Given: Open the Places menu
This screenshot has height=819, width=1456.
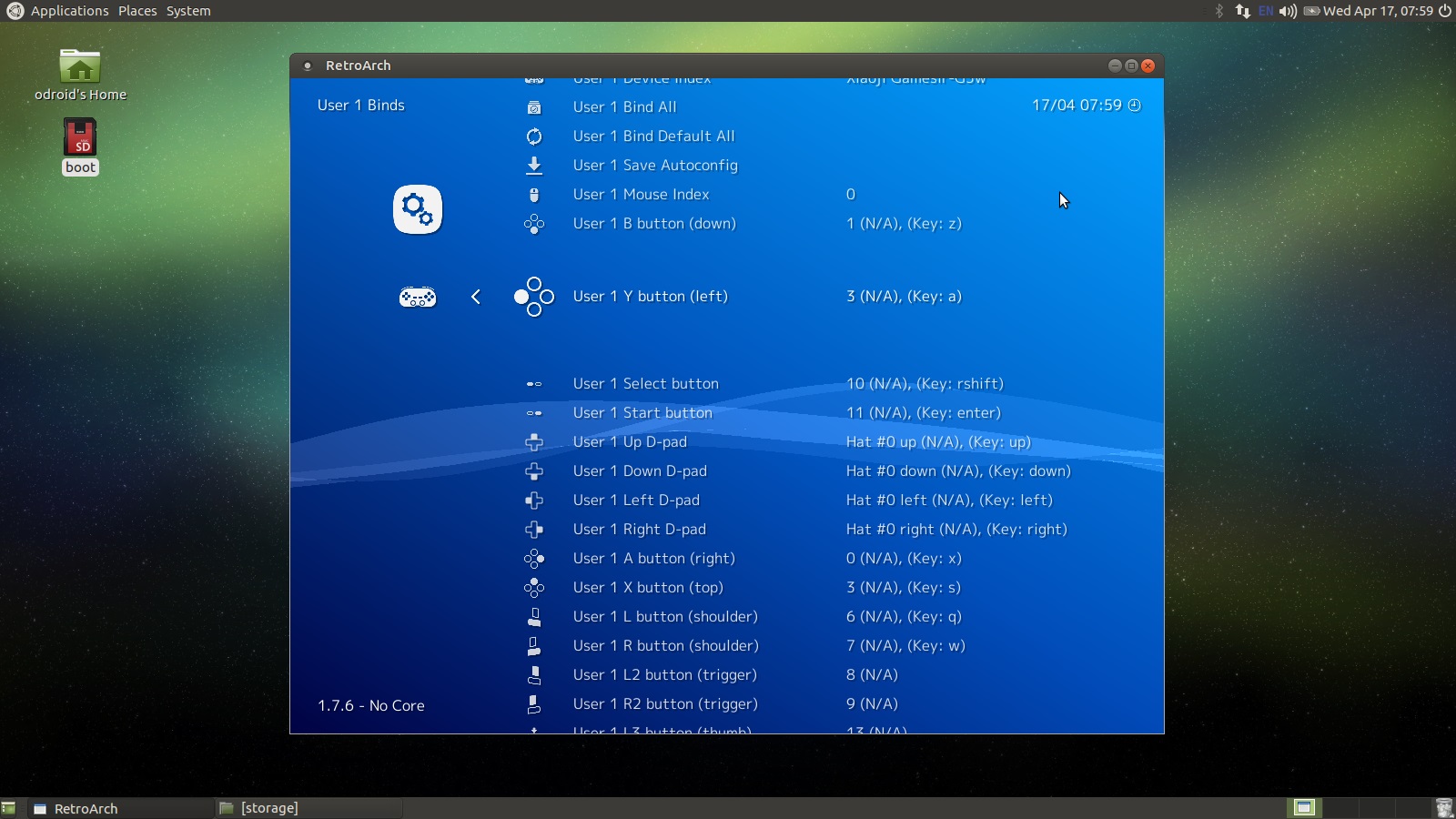Looking at the screenshot, I should tap(137, 11).
